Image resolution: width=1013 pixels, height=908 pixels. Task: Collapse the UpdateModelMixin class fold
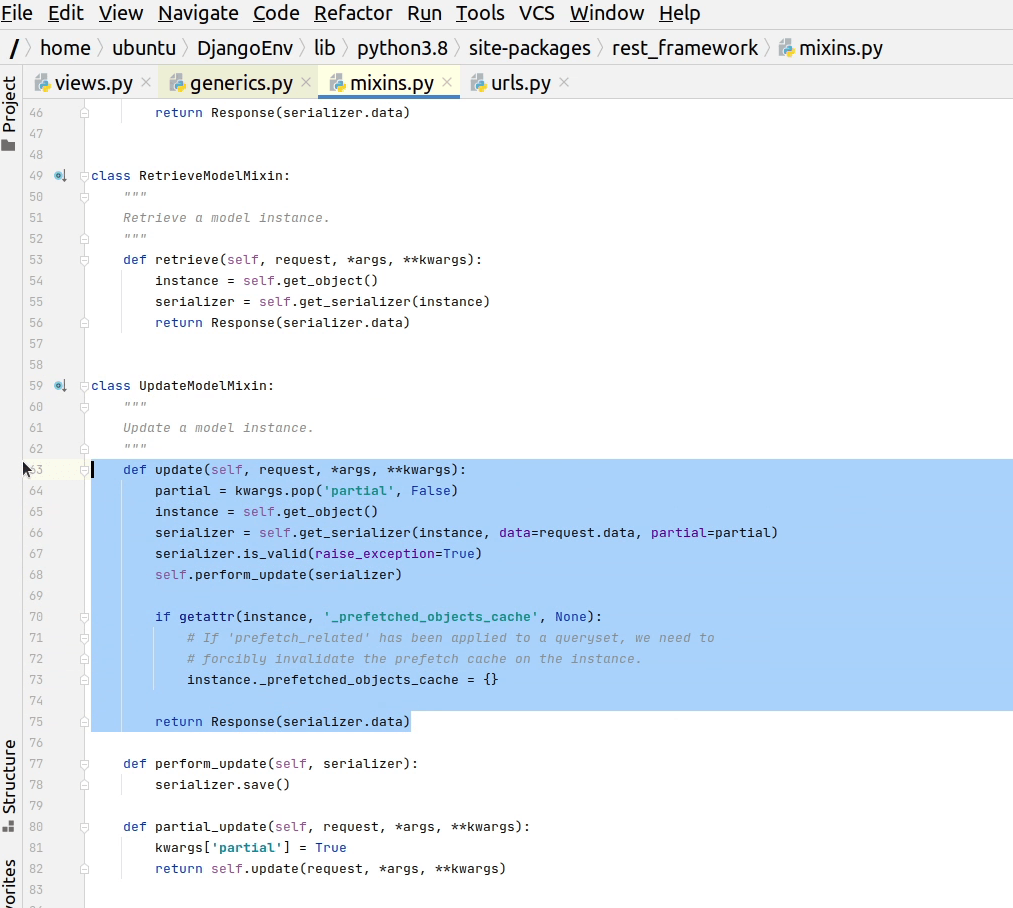[85, 386]
